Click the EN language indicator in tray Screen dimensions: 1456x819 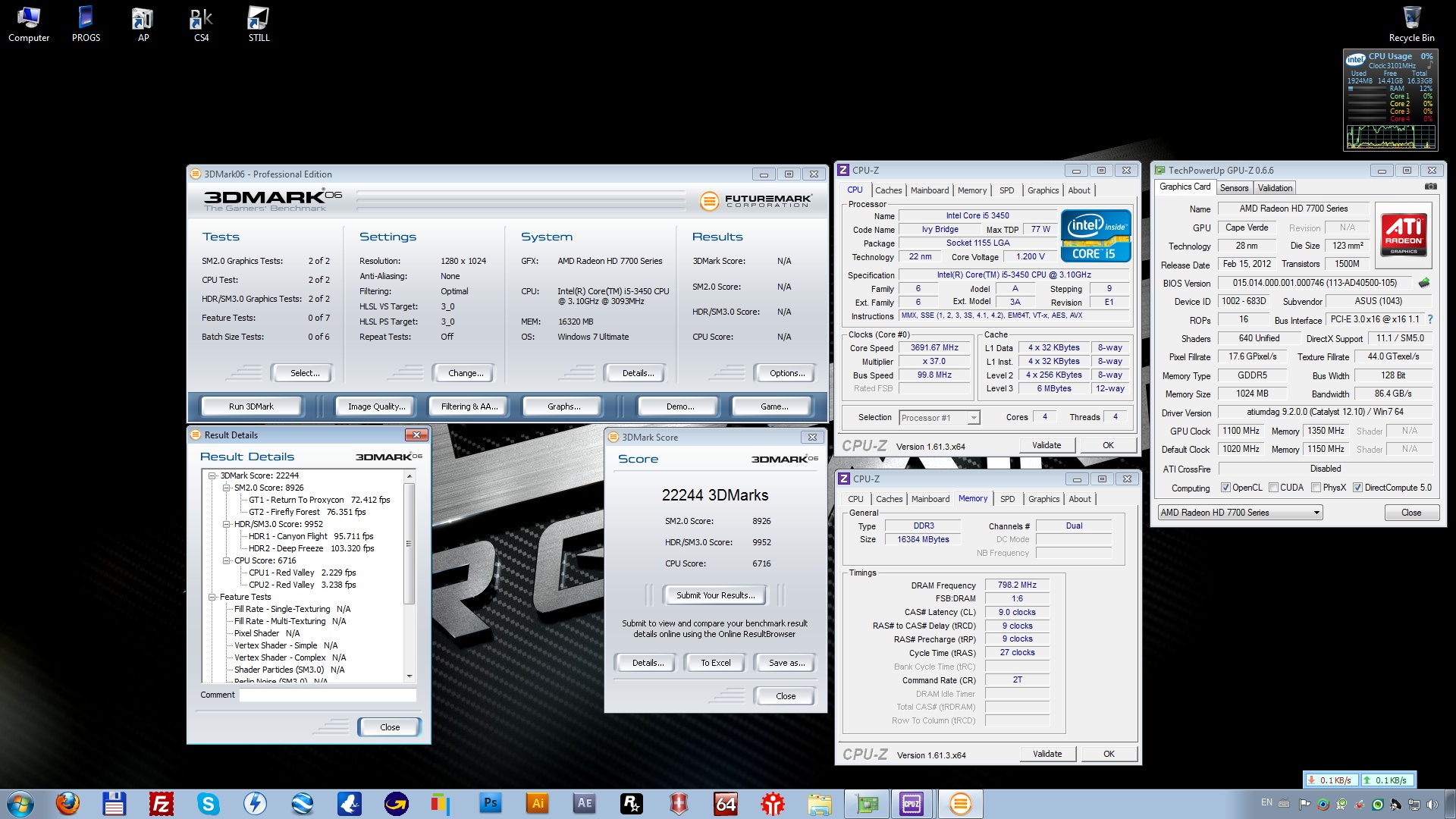(1266, 802)
